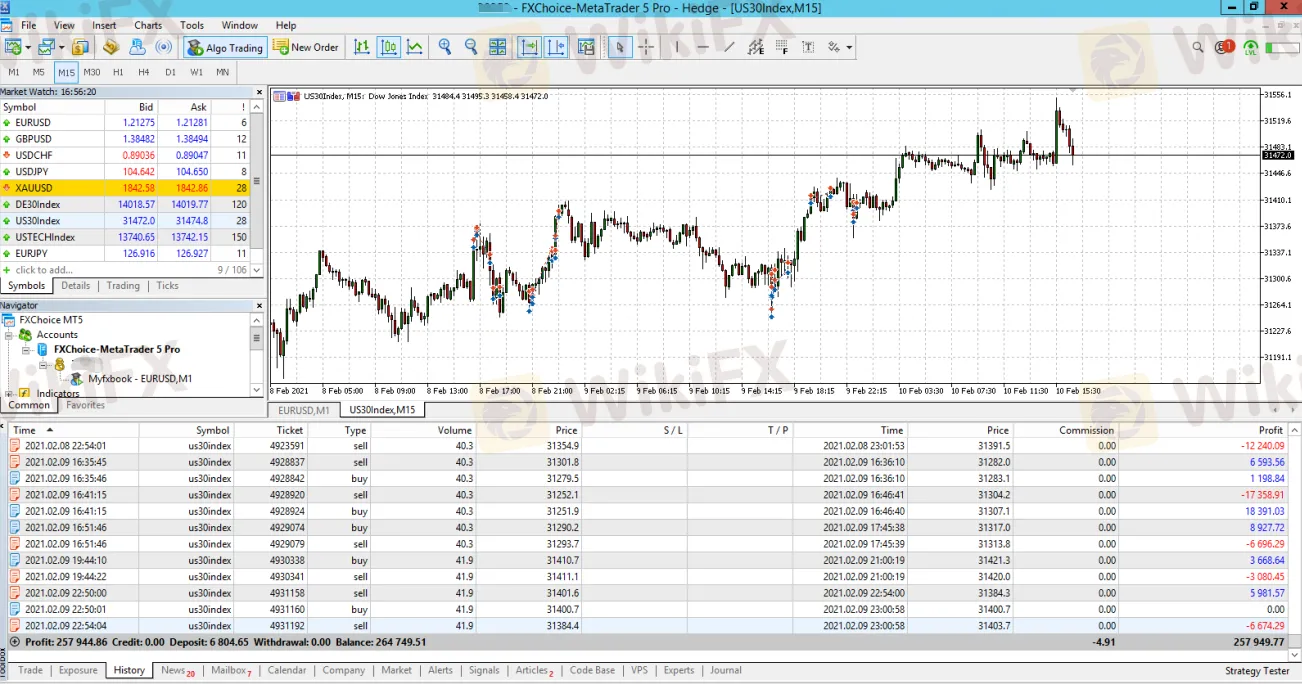The width and height of the screenshot is (1302, 684).
Task: Zoom in on the chart
Action: 445,47
